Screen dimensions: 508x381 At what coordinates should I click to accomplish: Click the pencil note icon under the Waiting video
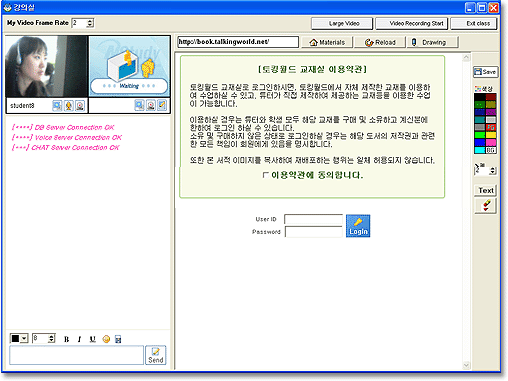tap(162, 105)
